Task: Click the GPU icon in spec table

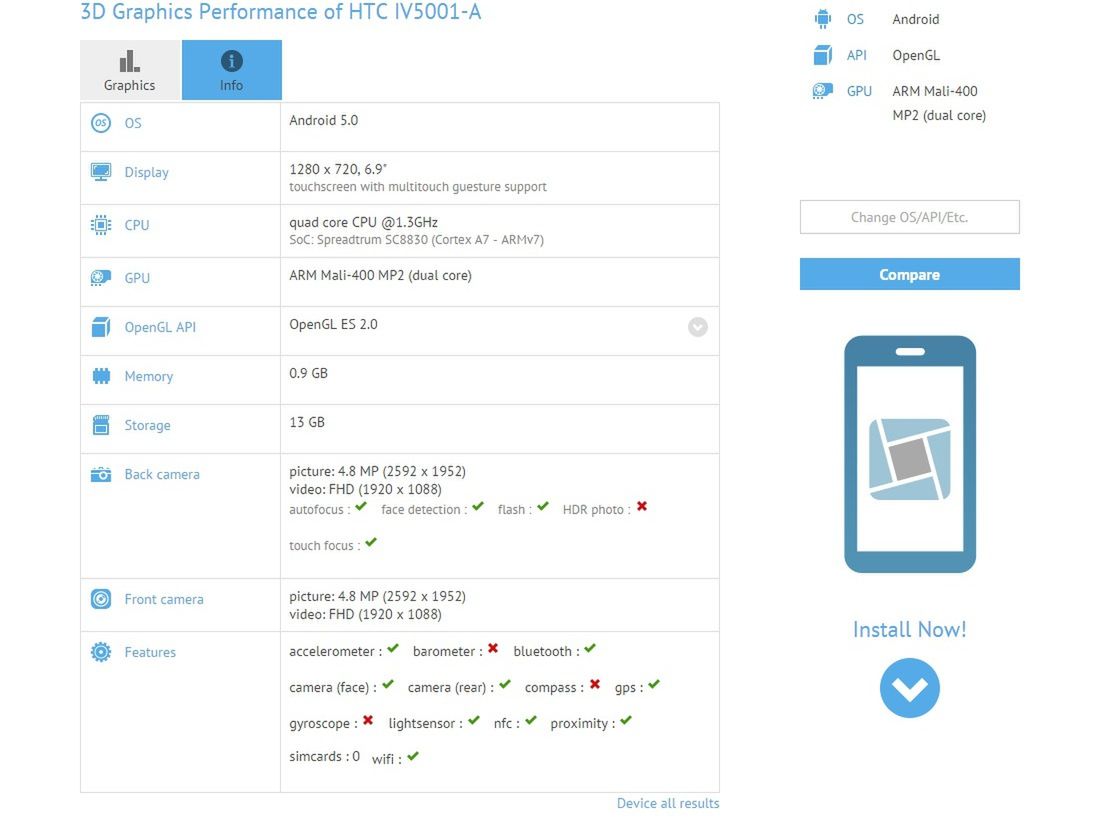Action: (101, 278)
